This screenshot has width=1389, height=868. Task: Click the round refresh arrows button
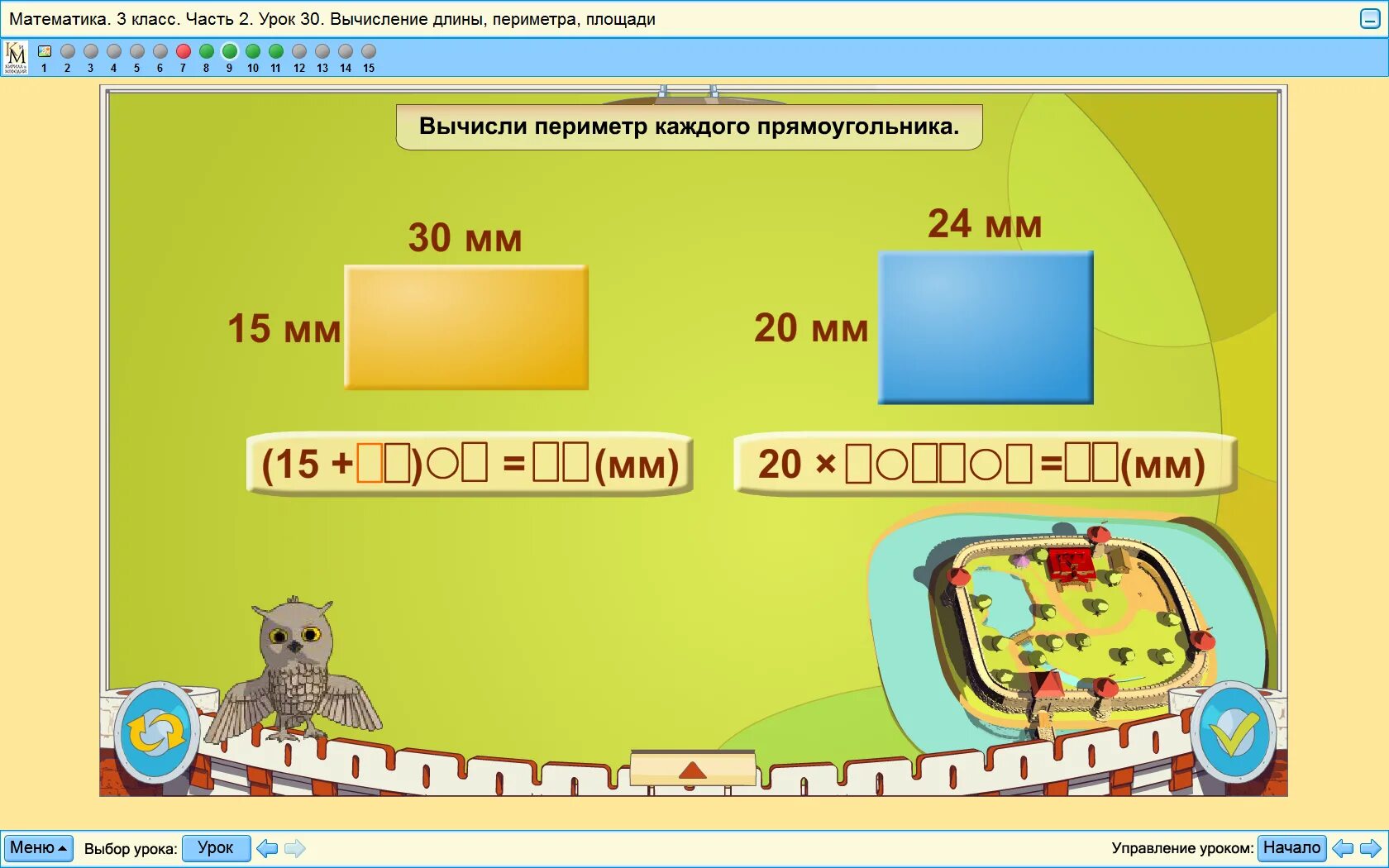tap(155, 732)
